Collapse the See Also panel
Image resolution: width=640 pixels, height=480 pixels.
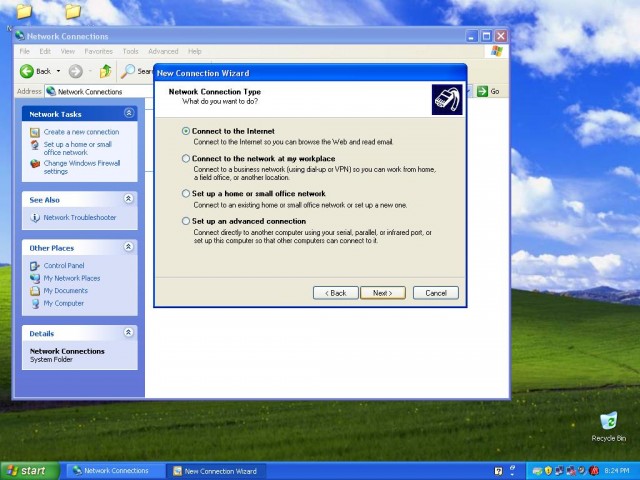click(129, 199)
